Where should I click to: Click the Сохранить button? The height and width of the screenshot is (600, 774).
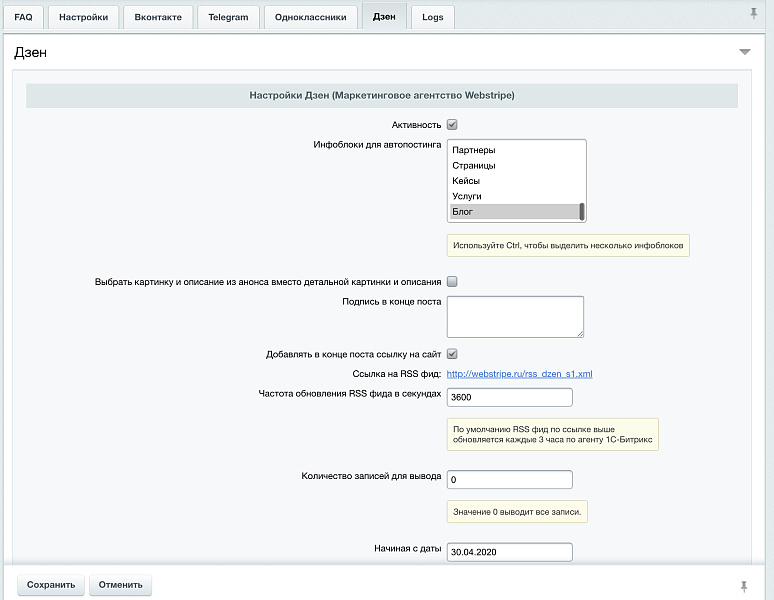point(51,585)
